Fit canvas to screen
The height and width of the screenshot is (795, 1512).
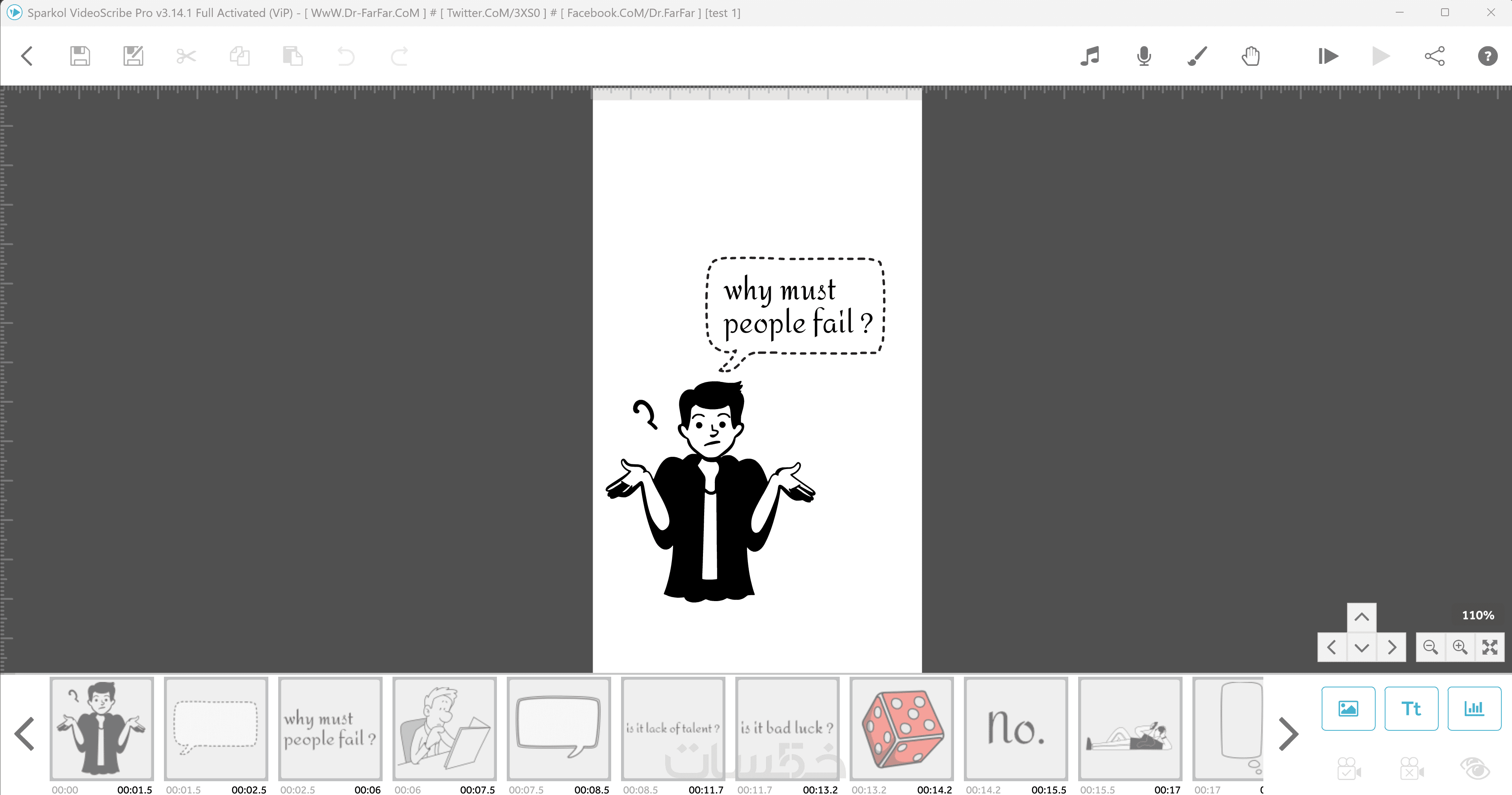(x=1490, y=647)
